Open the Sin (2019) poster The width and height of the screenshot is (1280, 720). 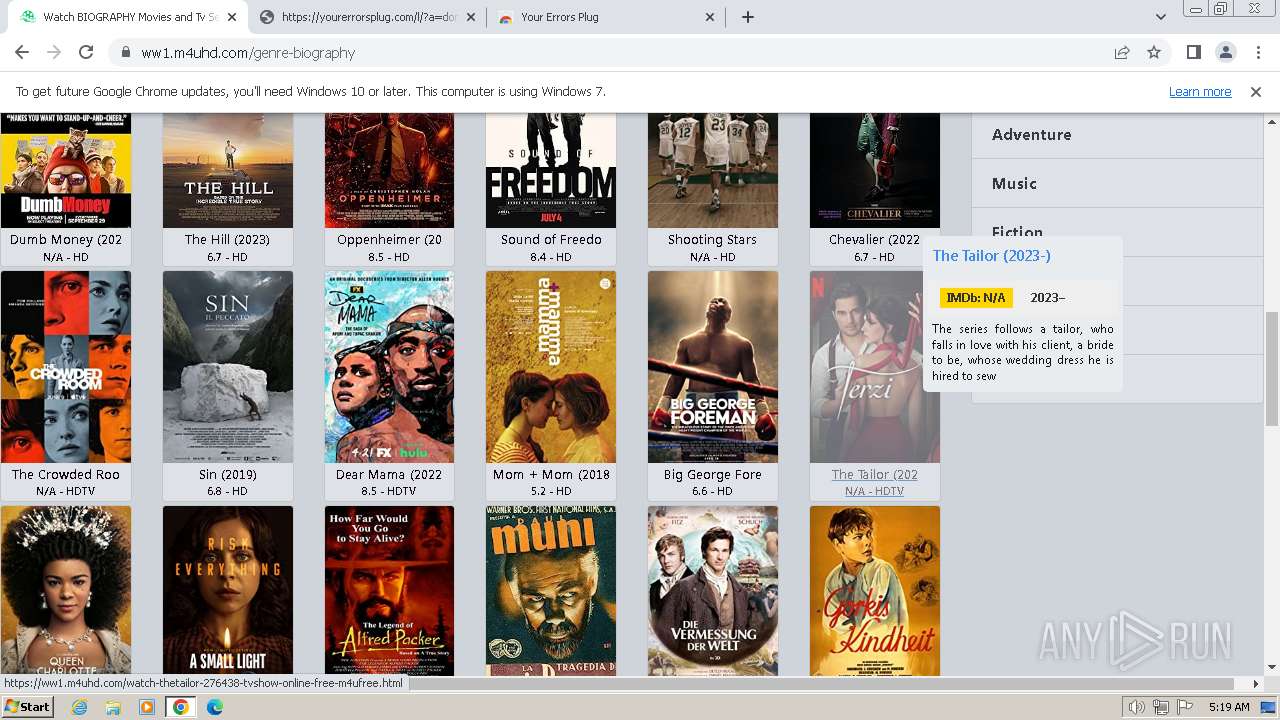[228, 367]
